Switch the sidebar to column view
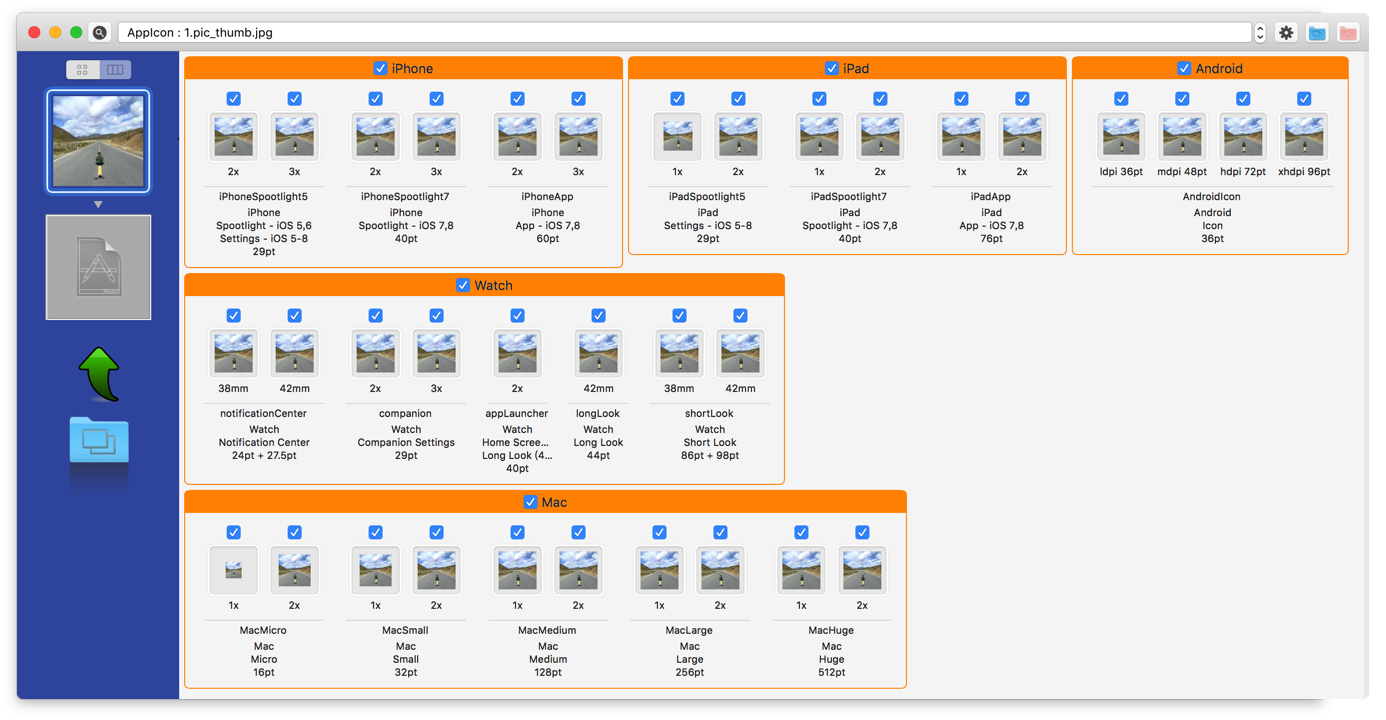The height and width of the screenshot is (720, 1386). [x=115, y=70]
